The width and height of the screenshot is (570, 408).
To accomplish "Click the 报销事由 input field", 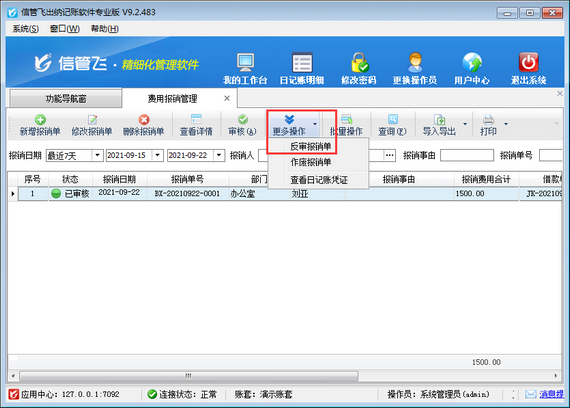I will [x=467, y=156].
